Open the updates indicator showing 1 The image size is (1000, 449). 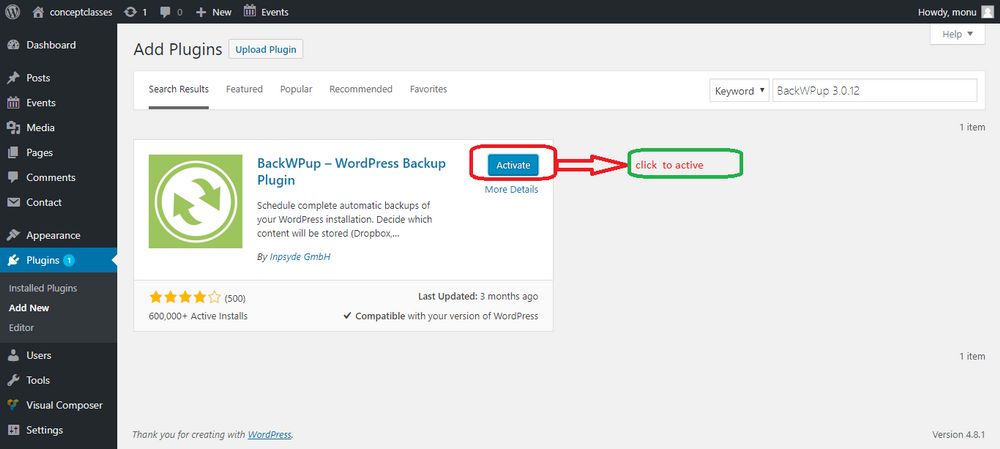135,11
